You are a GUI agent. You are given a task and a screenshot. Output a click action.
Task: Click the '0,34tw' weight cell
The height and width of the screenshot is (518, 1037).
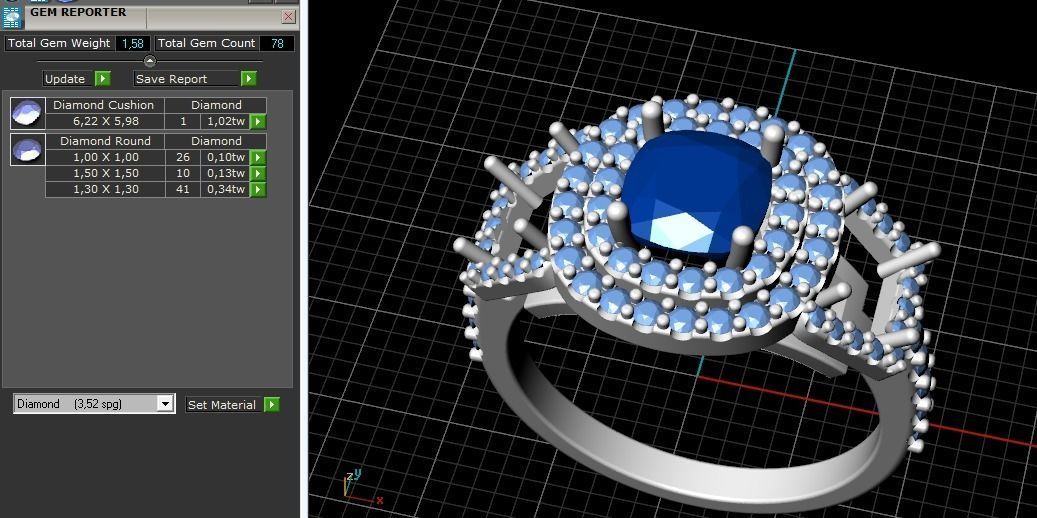click(225, 189)
